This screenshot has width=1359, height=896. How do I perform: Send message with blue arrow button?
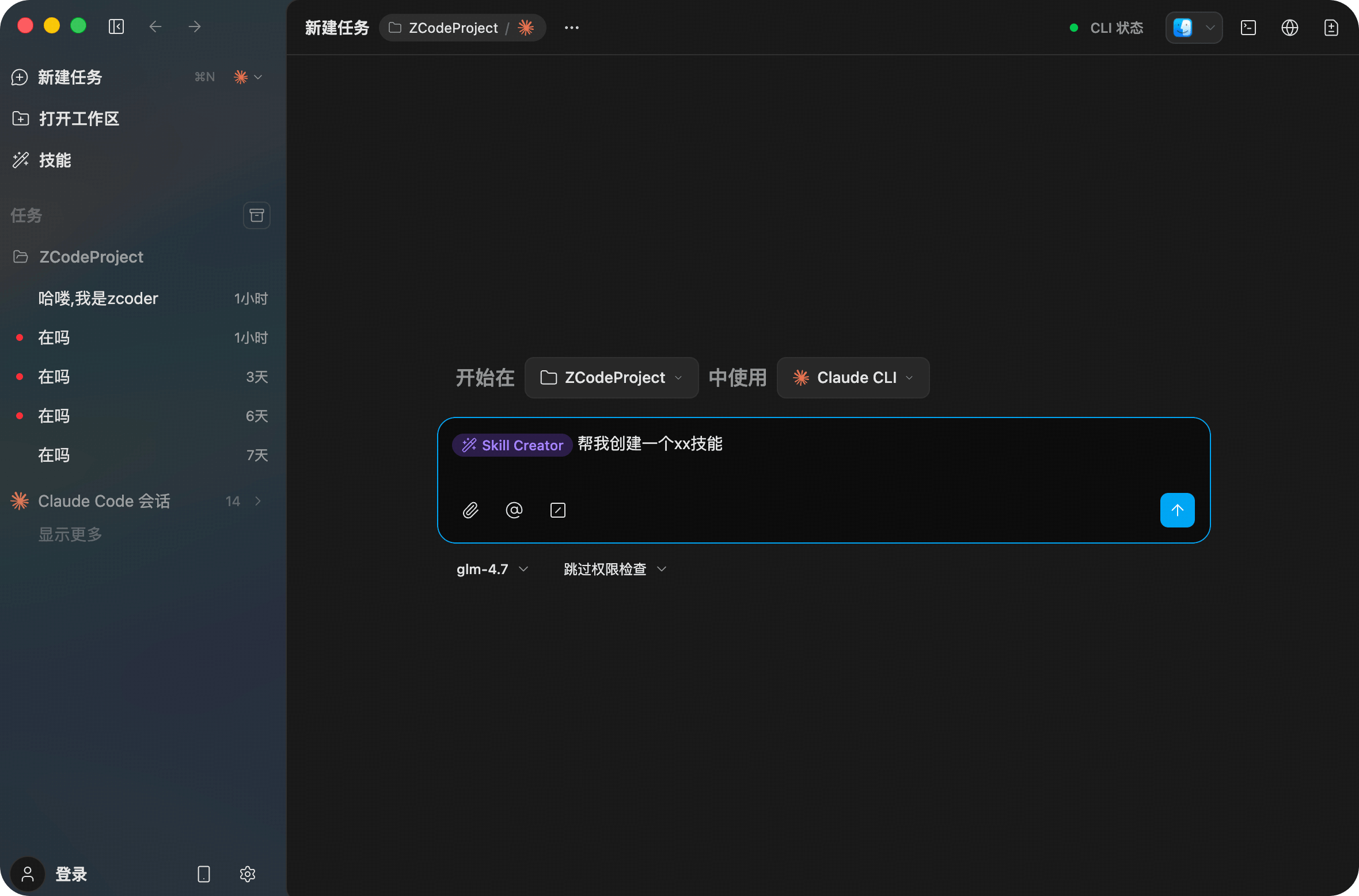pos(1177,510)
